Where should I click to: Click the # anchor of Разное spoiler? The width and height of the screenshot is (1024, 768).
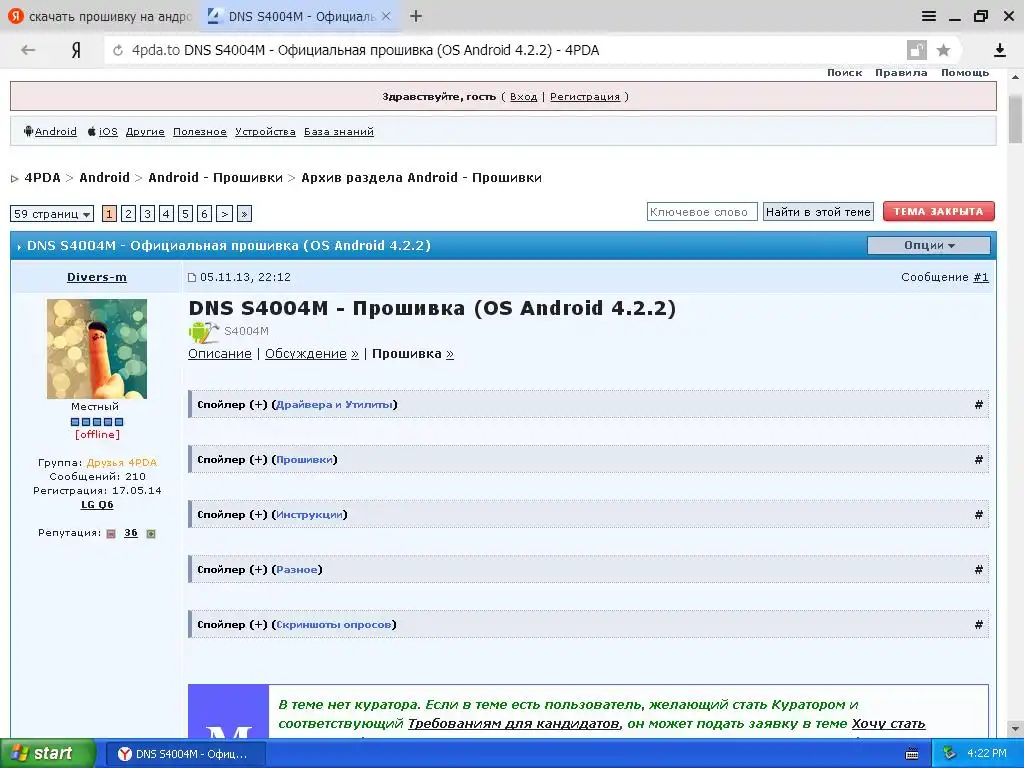coord(978,569)
